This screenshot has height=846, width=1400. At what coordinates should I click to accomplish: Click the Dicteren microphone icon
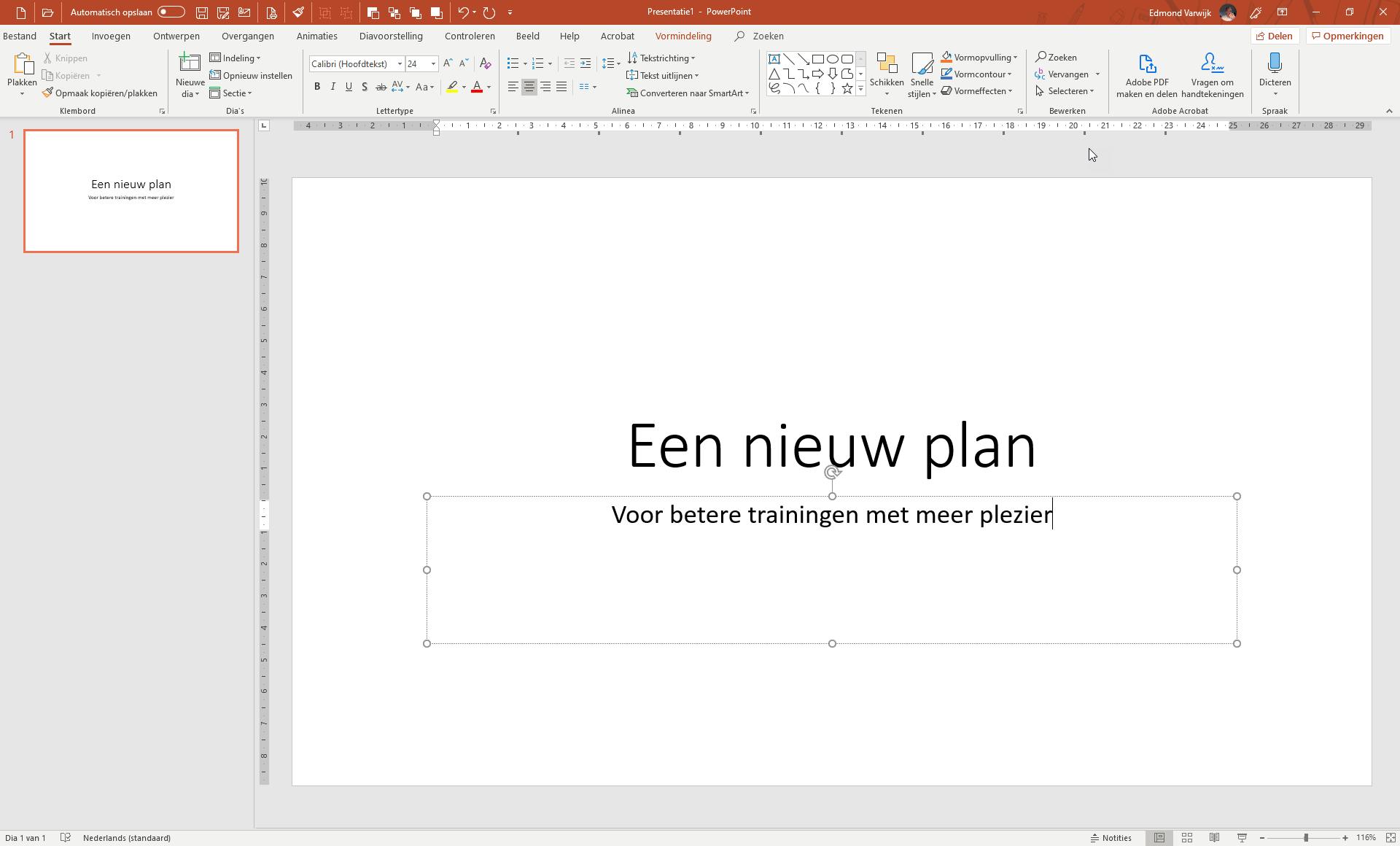coord(1275,64)
